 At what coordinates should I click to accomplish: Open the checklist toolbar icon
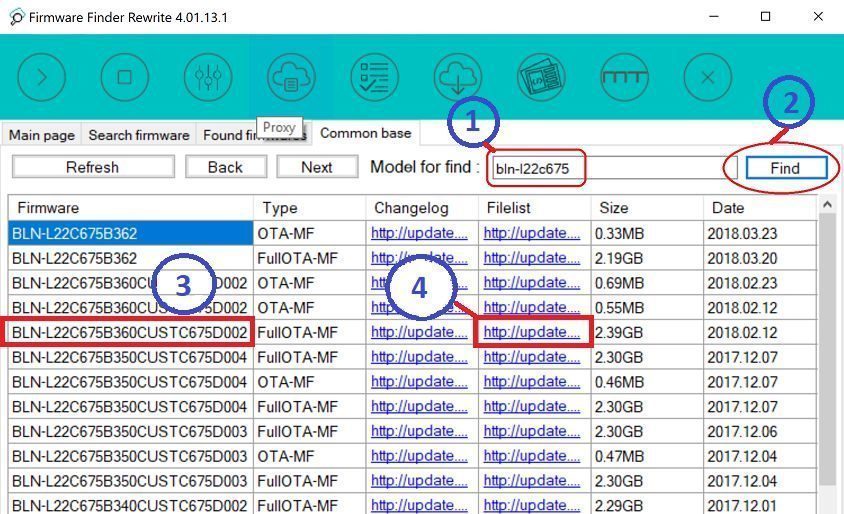(374, 76)
